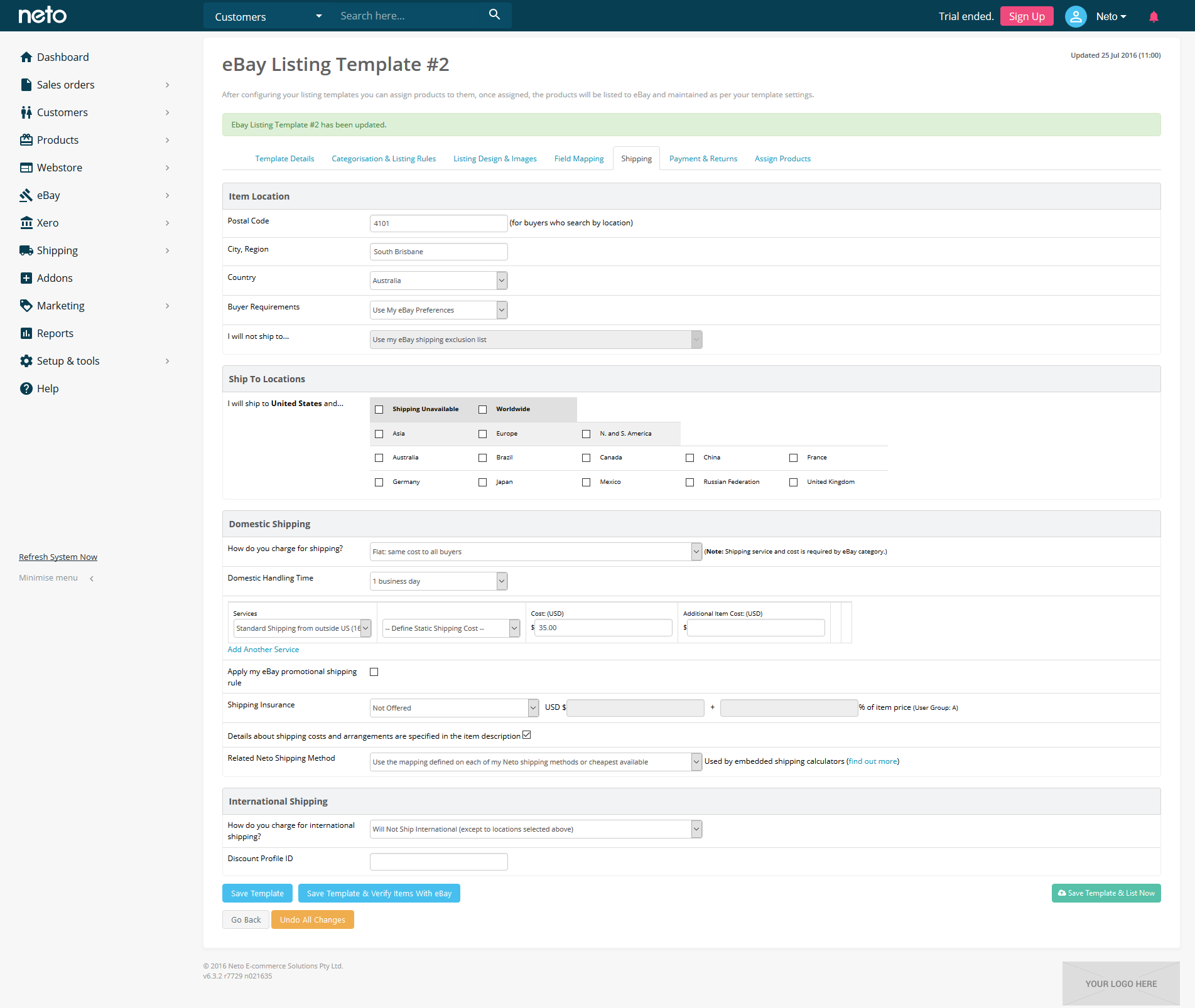Open international shipping charge dropdown
This screenshot has width=1195, height=1008.
pos(536,829)
